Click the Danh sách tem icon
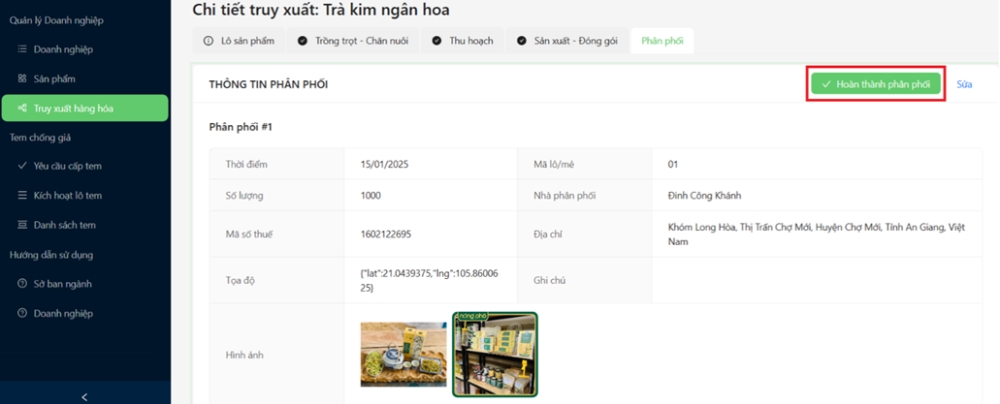The width and height of the screenshot is (1000, 404). 22,225
